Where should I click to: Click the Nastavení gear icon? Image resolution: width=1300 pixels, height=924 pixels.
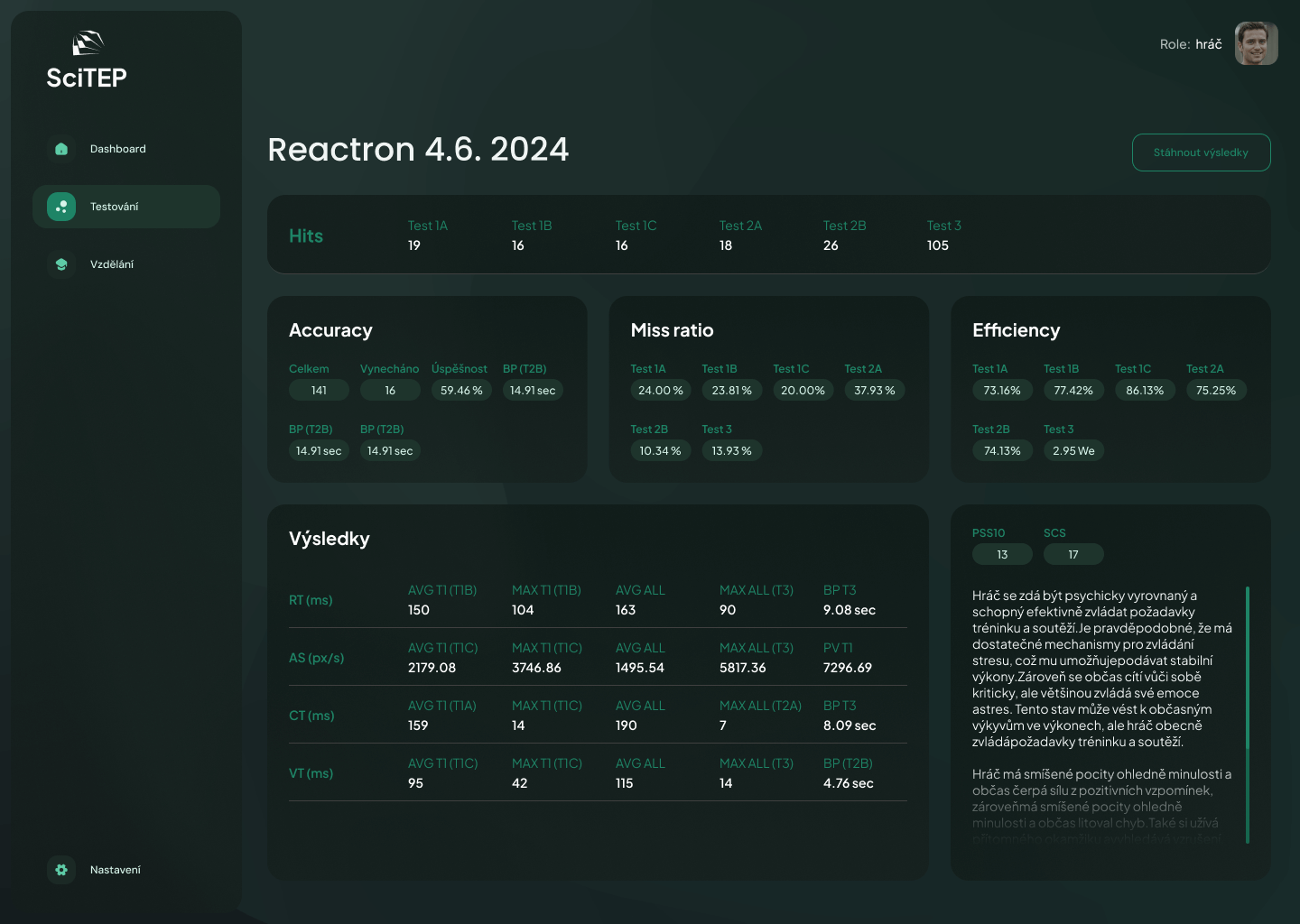[x=61, y=870]
